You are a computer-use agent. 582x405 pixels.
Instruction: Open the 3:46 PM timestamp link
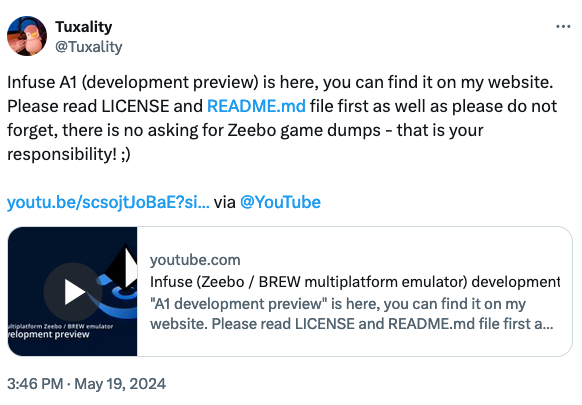35,384
